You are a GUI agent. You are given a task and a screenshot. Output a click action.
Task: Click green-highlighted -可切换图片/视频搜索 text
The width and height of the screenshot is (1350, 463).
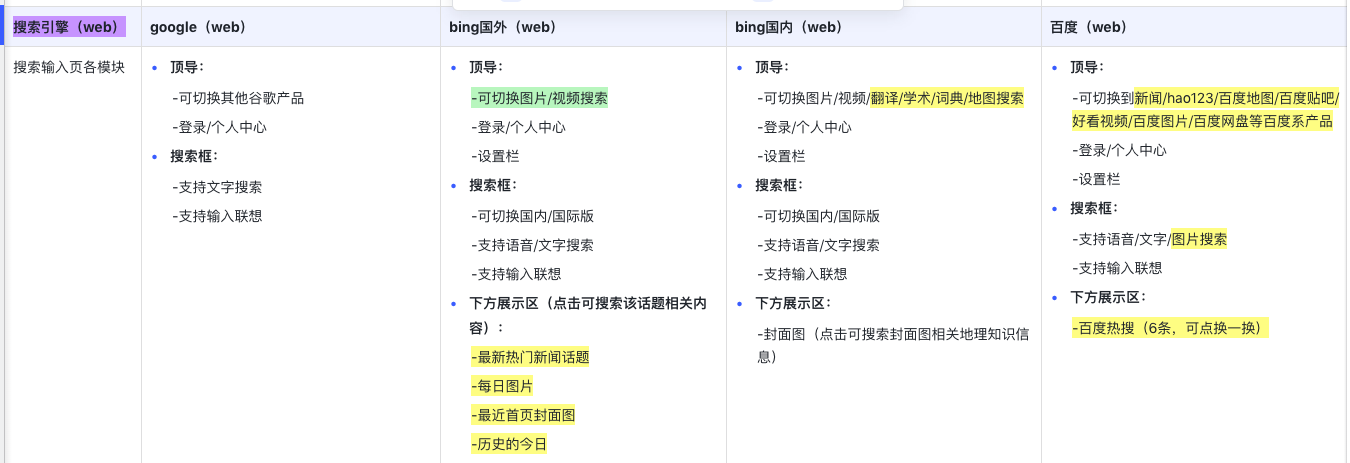539,98
